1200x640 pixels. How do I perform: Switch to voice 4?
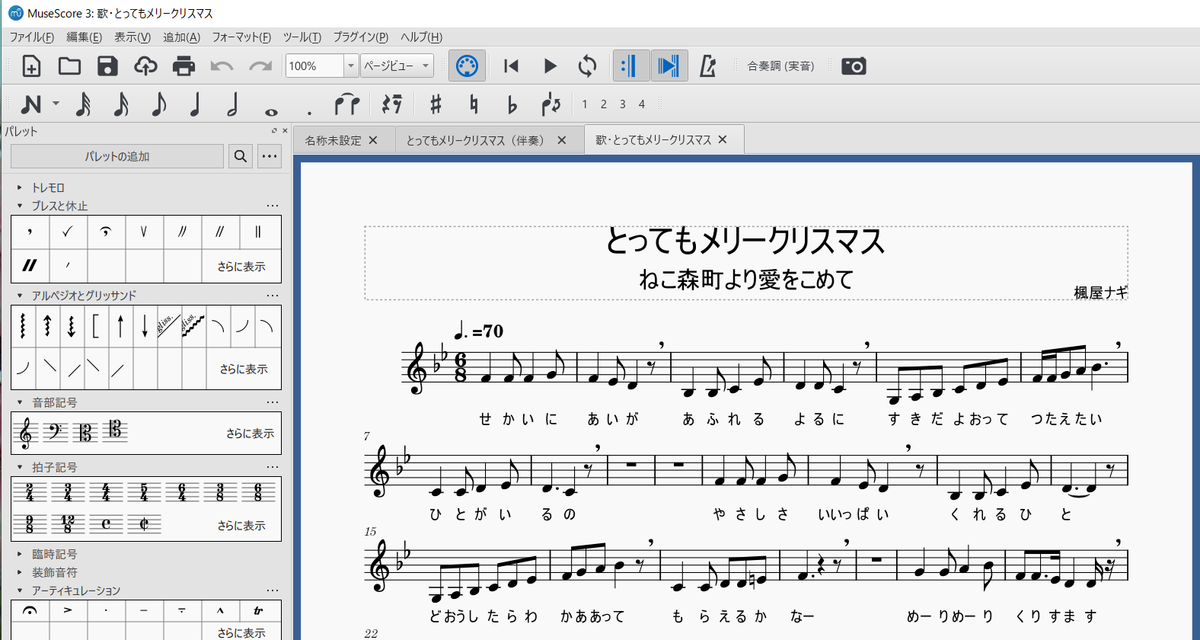click(x=641, y=104)
